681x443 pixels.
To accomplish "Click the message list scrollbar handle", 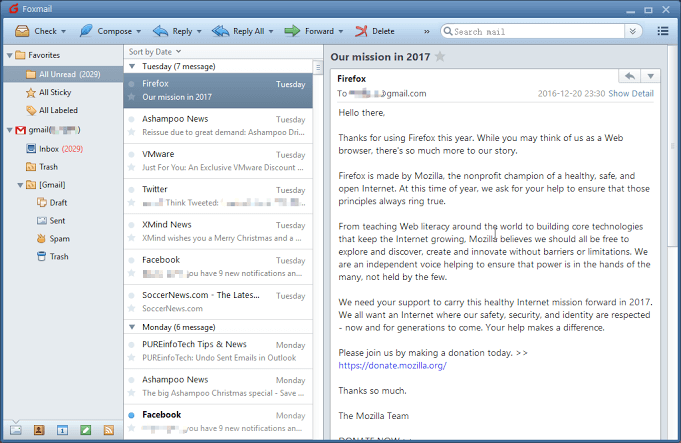I will [318, 68].
